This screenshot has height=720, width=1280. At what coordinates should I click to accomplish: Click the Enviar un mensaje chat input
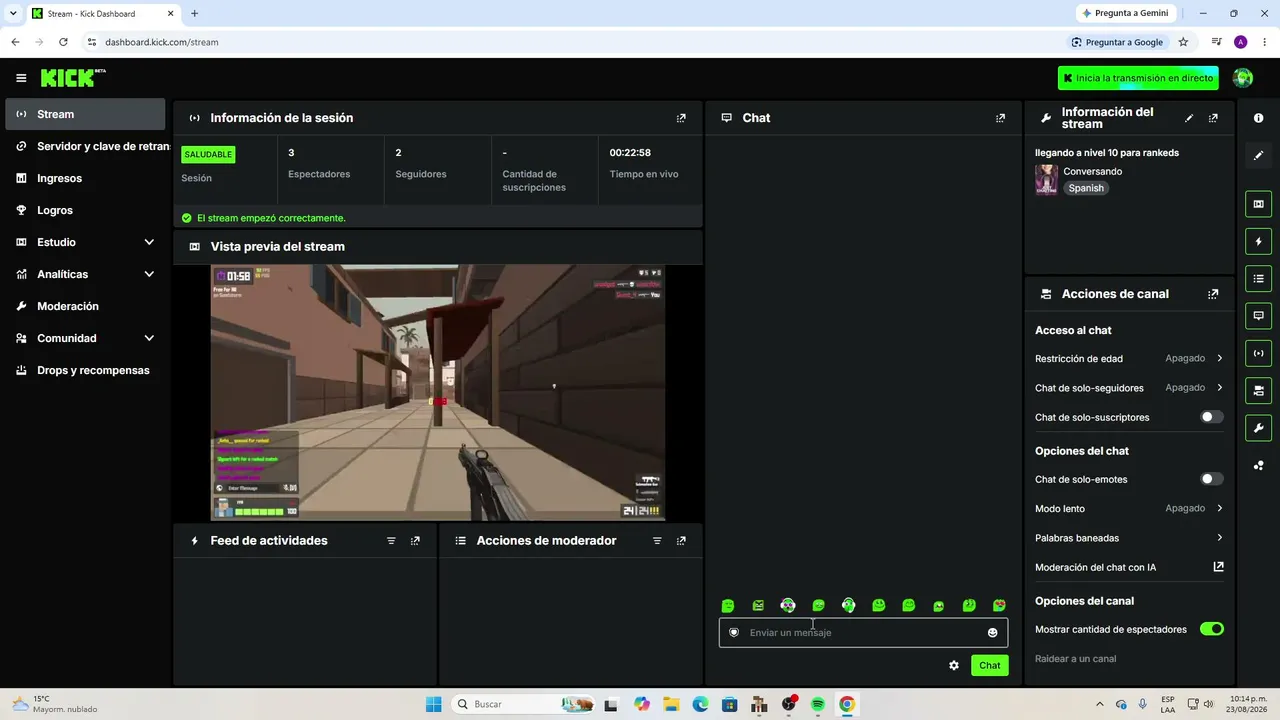(x=863, y=632)
